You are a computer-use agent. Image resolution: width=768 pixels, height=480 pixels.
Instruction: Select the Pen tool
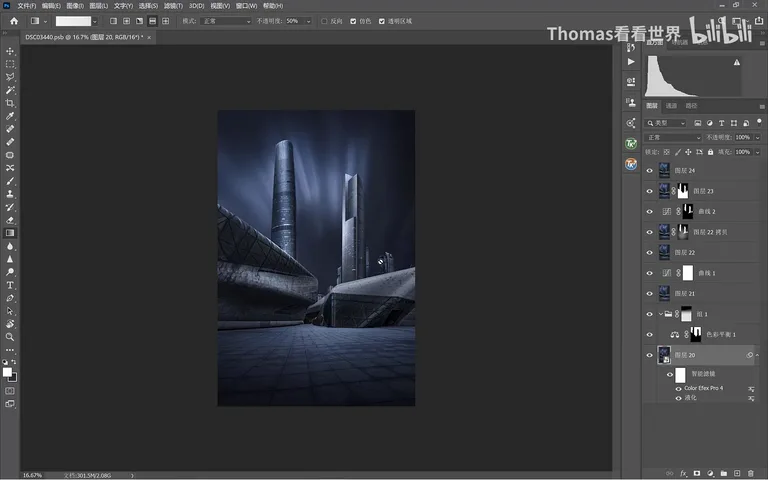tap(10, 298)
